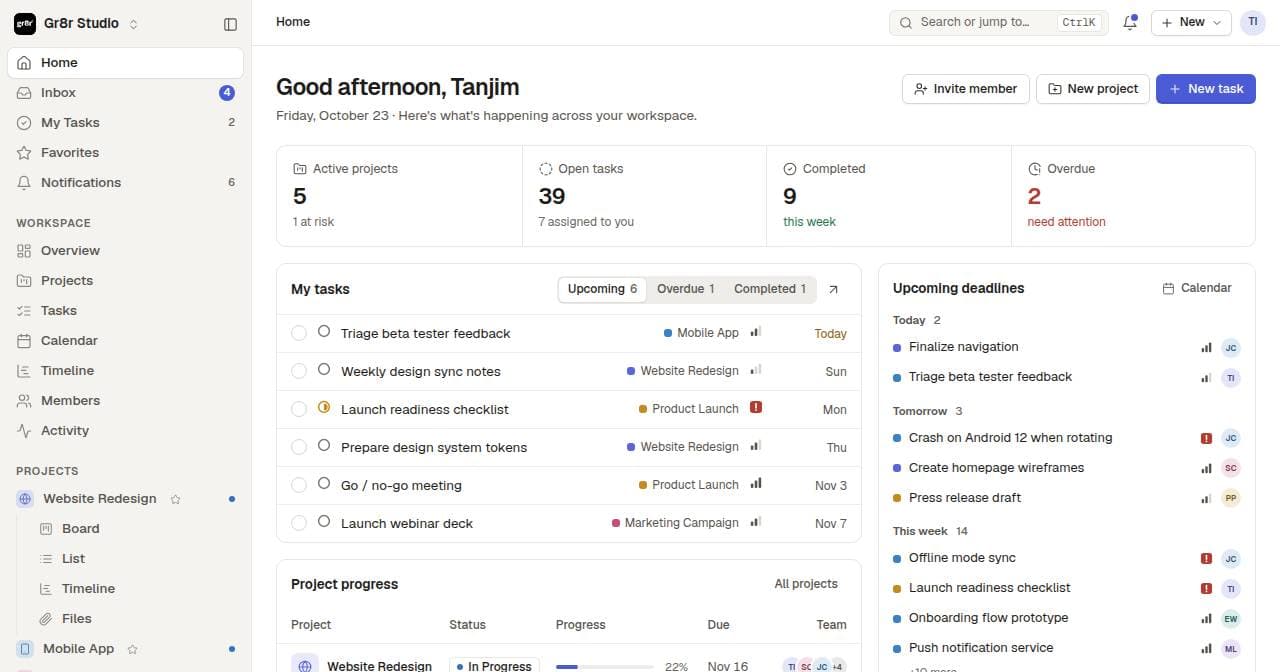
Task: Expand My tasks using the arrow icon
Action: point(833,289)
